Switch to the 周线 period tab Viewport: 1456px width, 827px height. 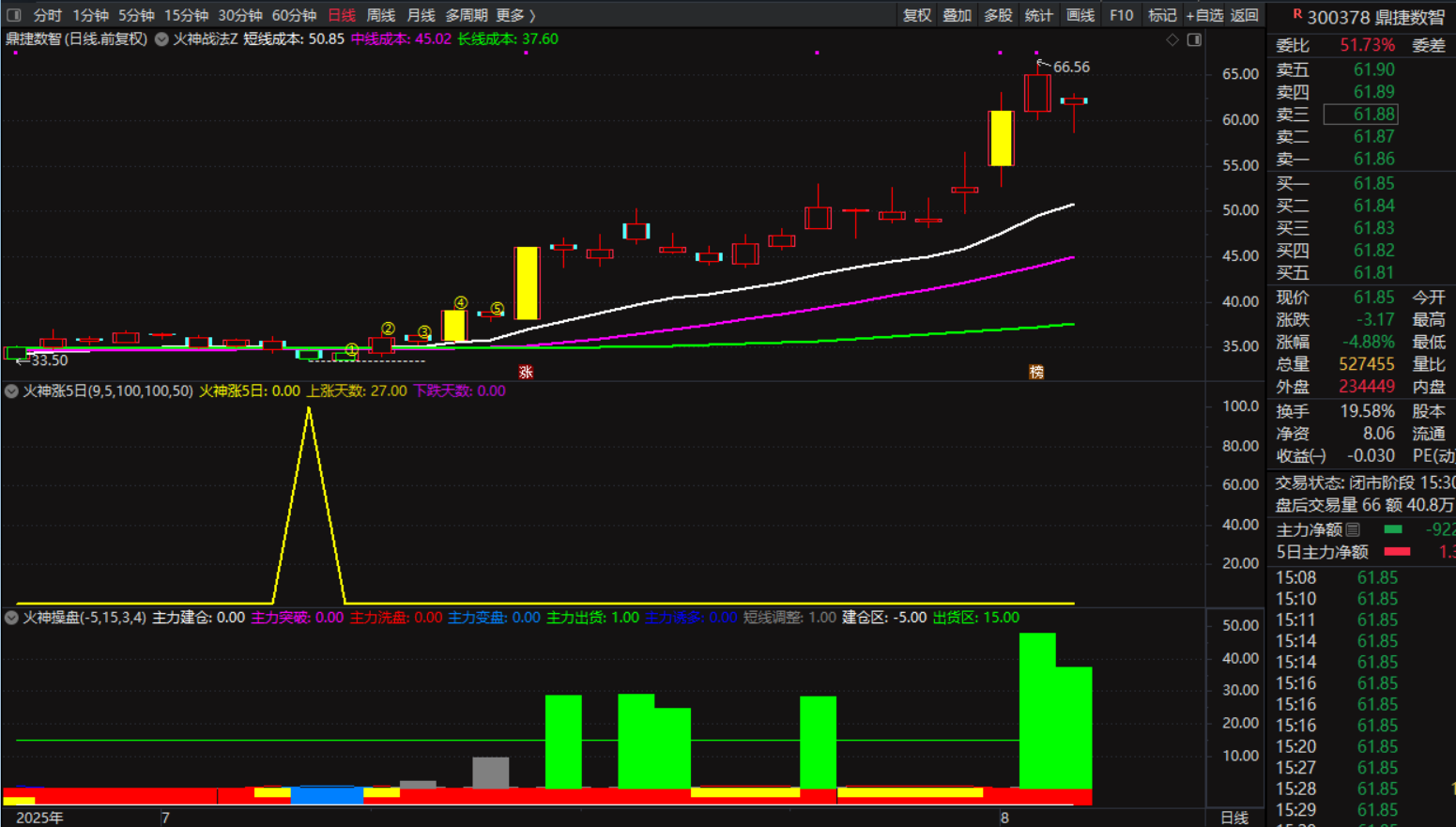(x=380, y=15)
